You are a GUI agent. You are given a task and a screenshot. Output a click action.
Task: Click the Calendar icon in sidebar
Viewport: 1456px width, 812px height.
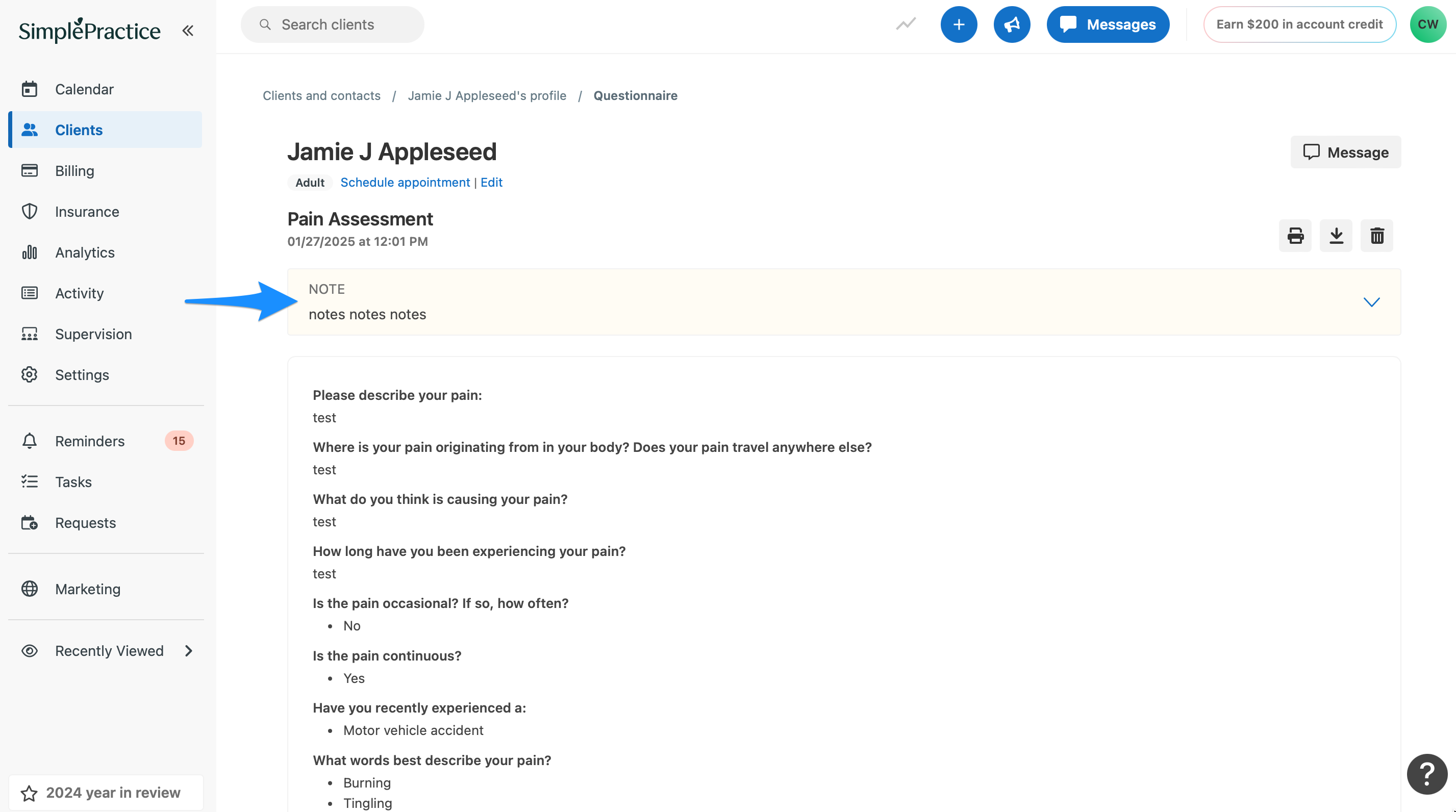(x=30, y=89)
